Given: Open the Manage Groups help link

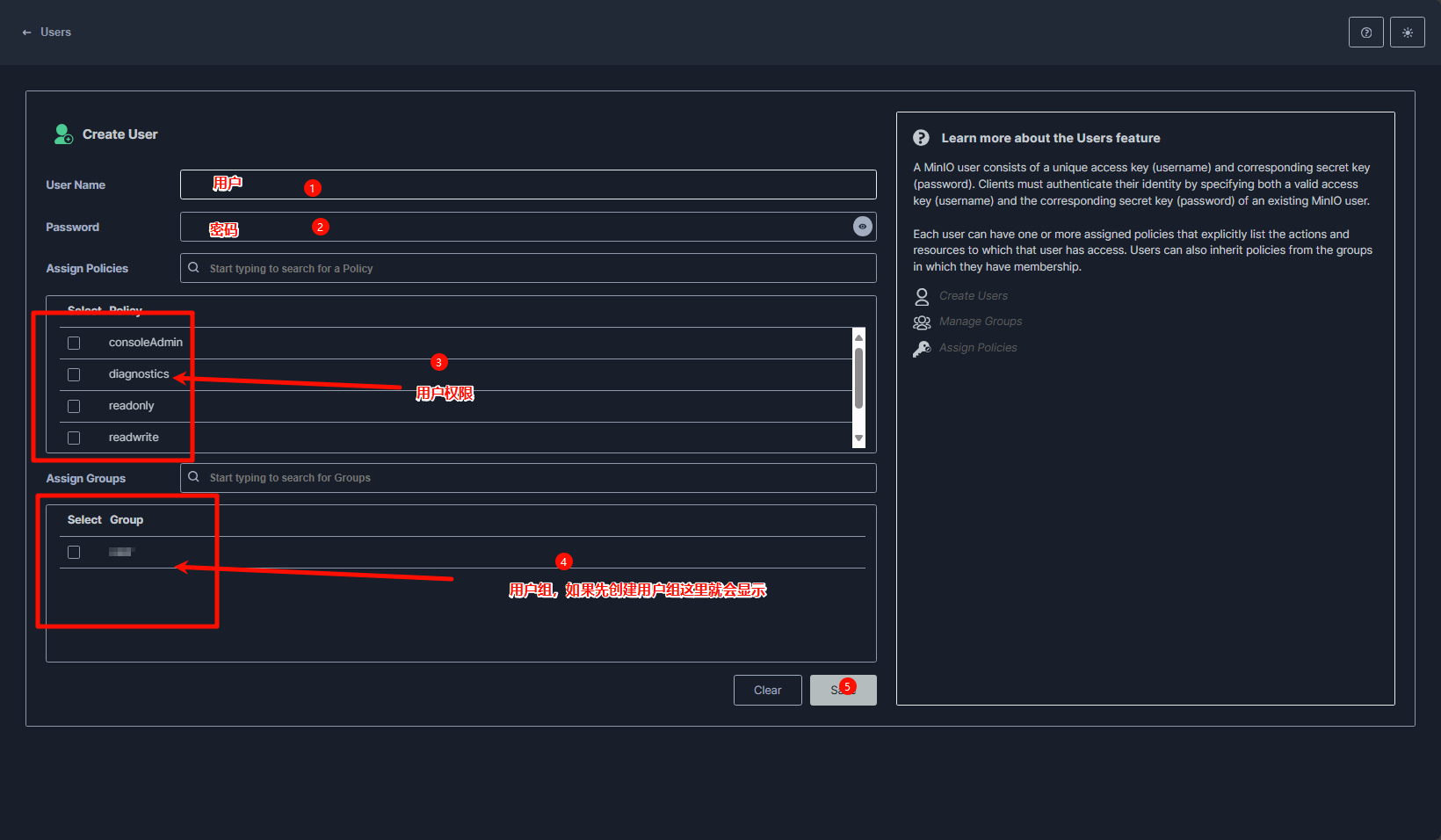Looking at the screenshot, I should coord(980,322).
